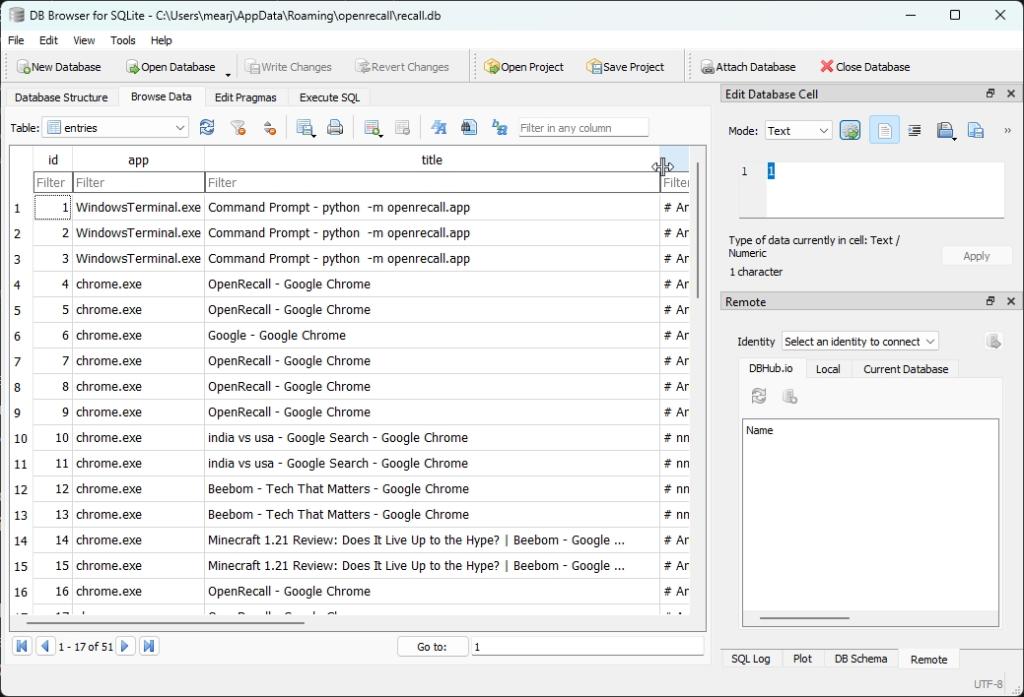Screen dimensions: 1024x697
Task: Open the Mode dropdown set to Text
Action: pyautogui.click(x=798, y=131)
